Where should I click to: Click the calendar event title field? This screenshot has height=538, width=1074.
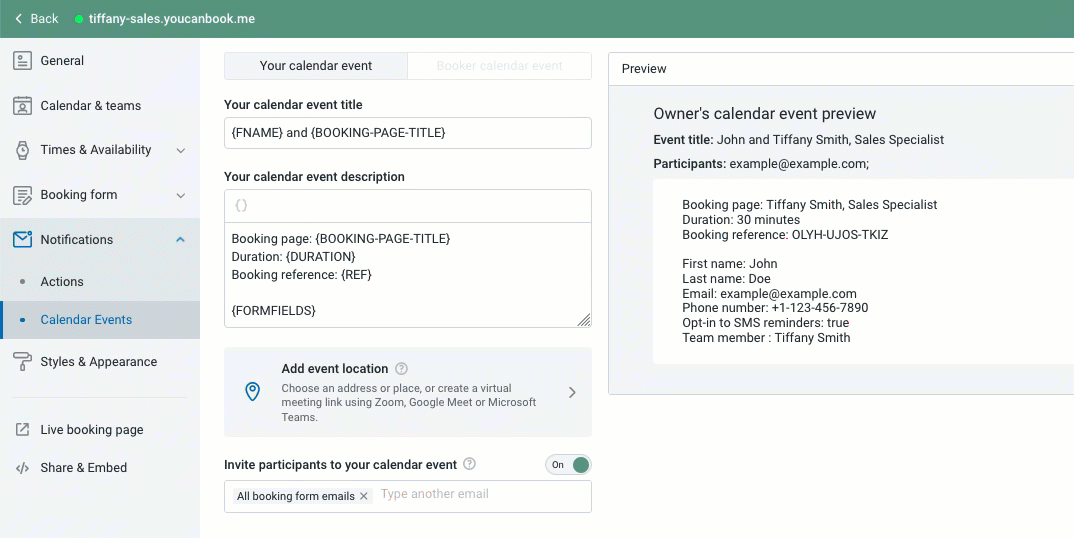click(407, 133)
